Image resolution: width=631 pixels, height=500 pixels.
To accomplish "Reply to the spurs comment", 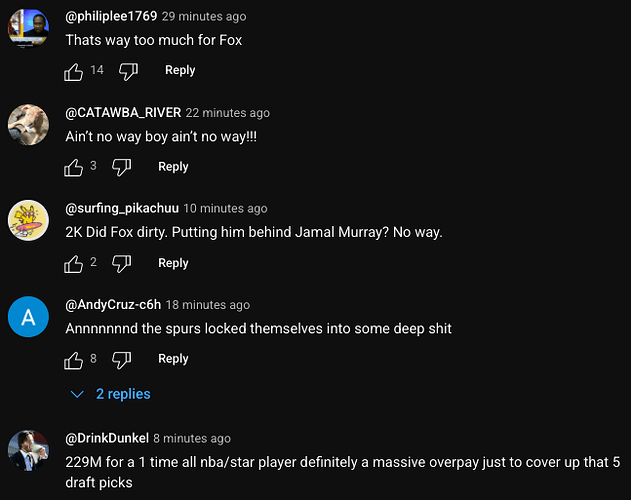I will [173, 359].
